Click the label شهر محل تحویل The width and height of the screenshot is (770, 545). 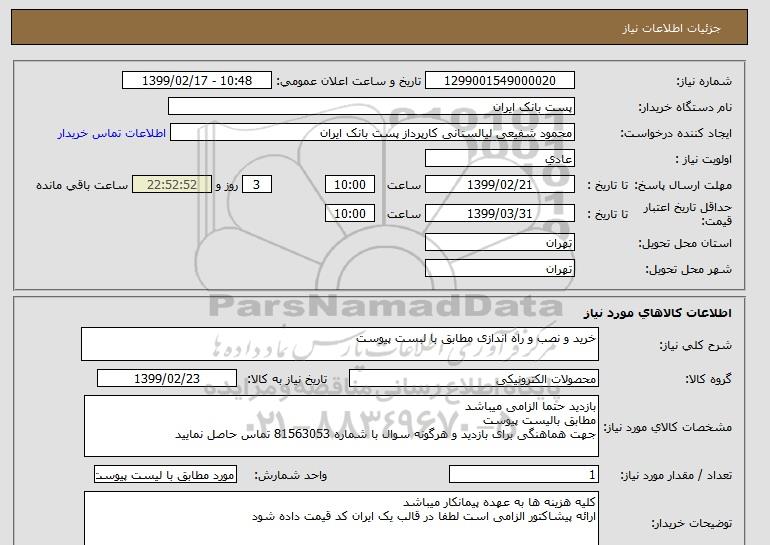coord(688,269)
